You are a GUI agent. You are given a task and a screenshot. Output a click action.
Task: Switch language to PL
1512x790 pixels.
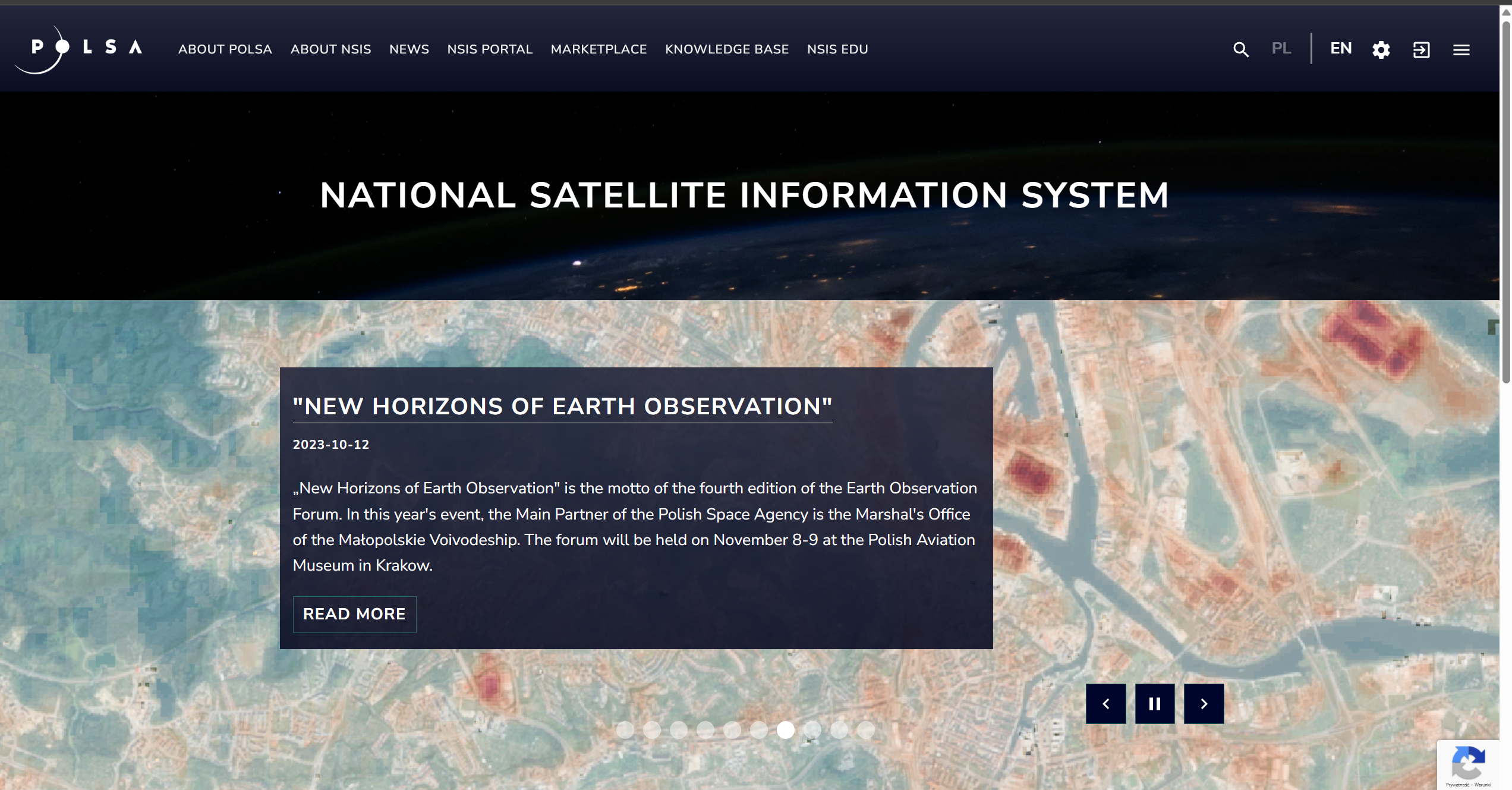(x=1281, y=48)
